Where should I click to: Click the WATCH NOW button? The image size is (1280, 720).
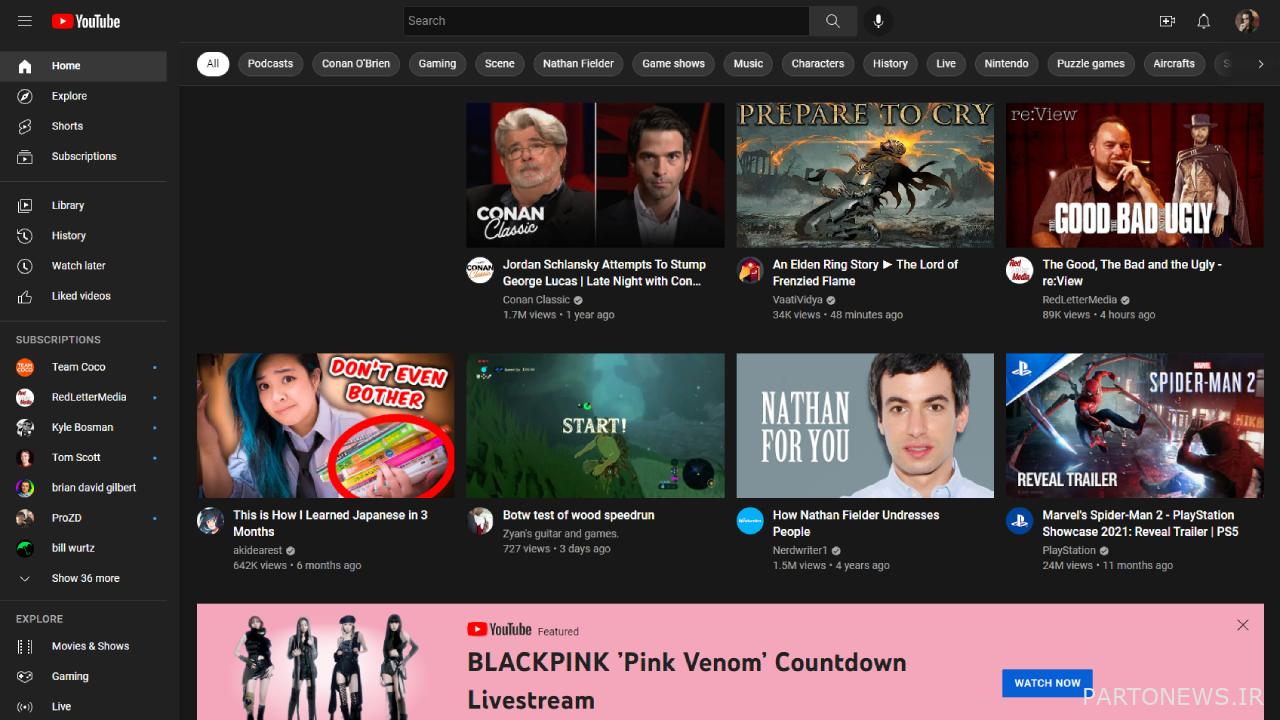click(x=1047, y=683)
